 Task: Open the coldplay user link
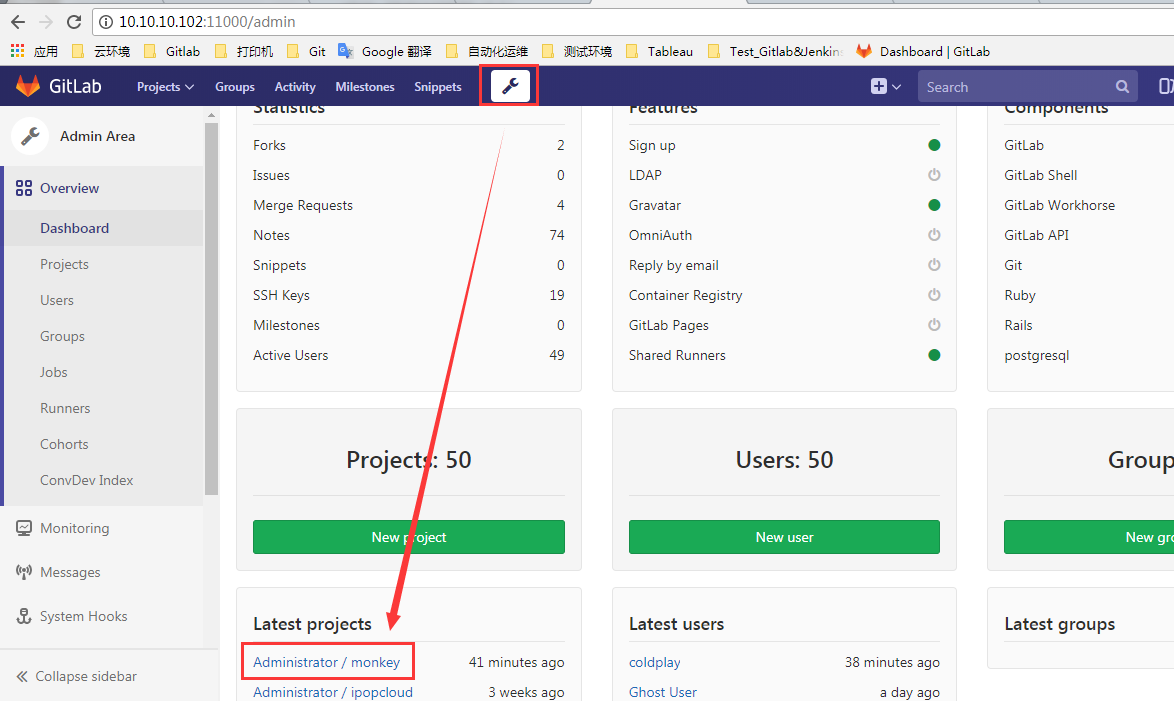point(654,662)
